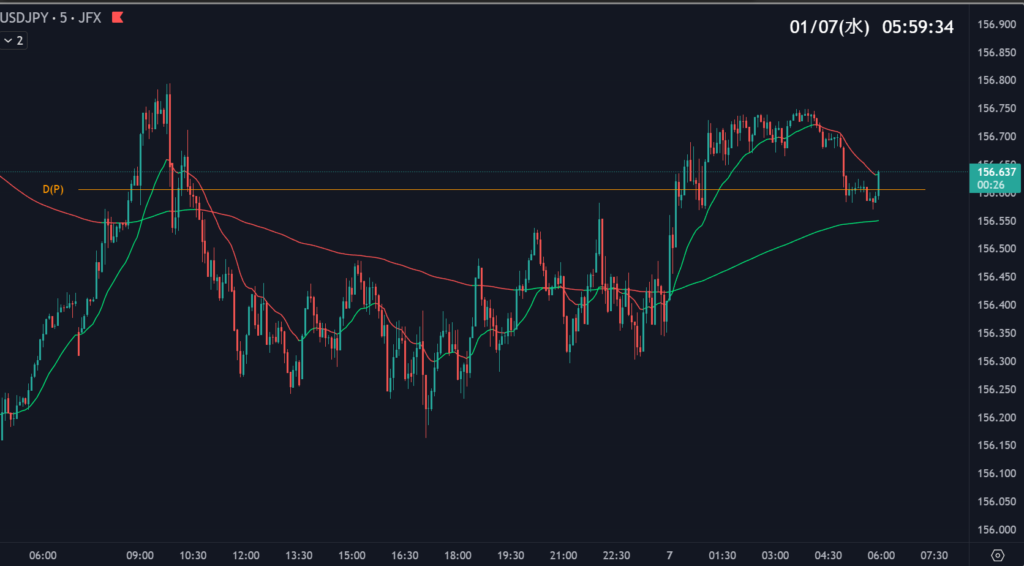
Task: Click the 156.300 price axis label
Action: point(993,361)
